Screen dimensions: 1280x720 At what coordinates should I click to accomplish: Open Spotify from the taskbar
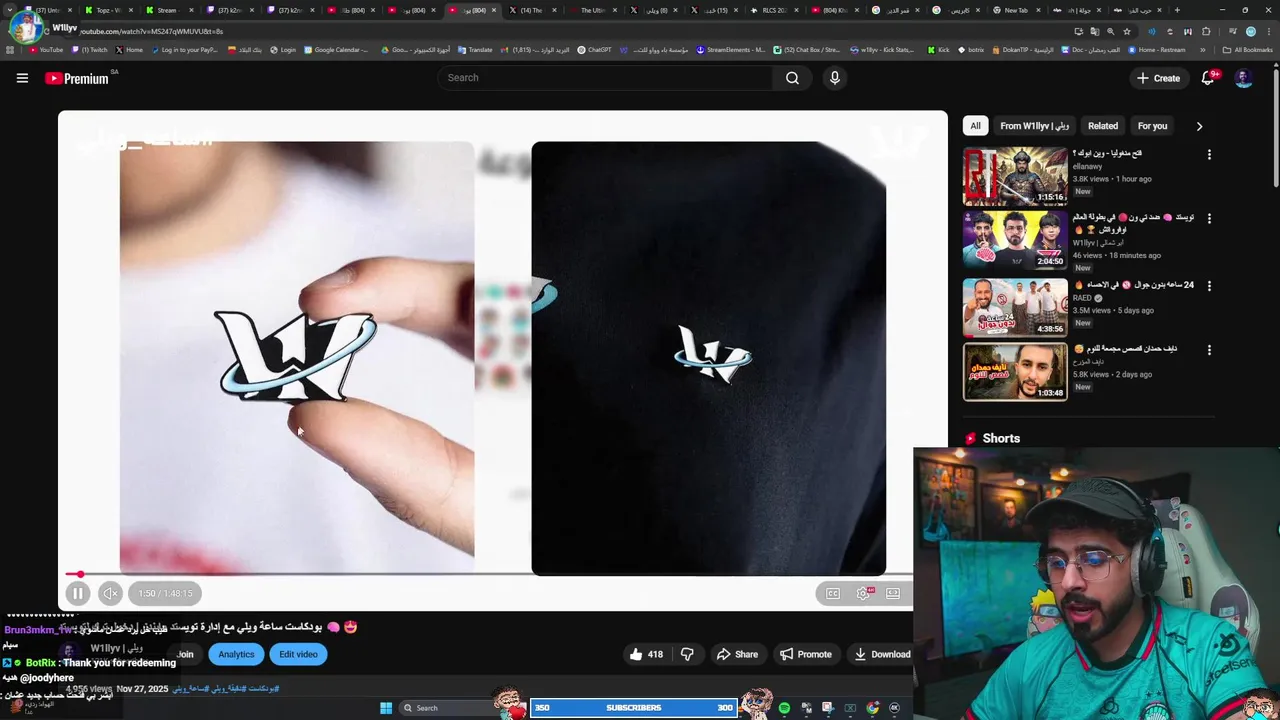(x=784, y=708)
